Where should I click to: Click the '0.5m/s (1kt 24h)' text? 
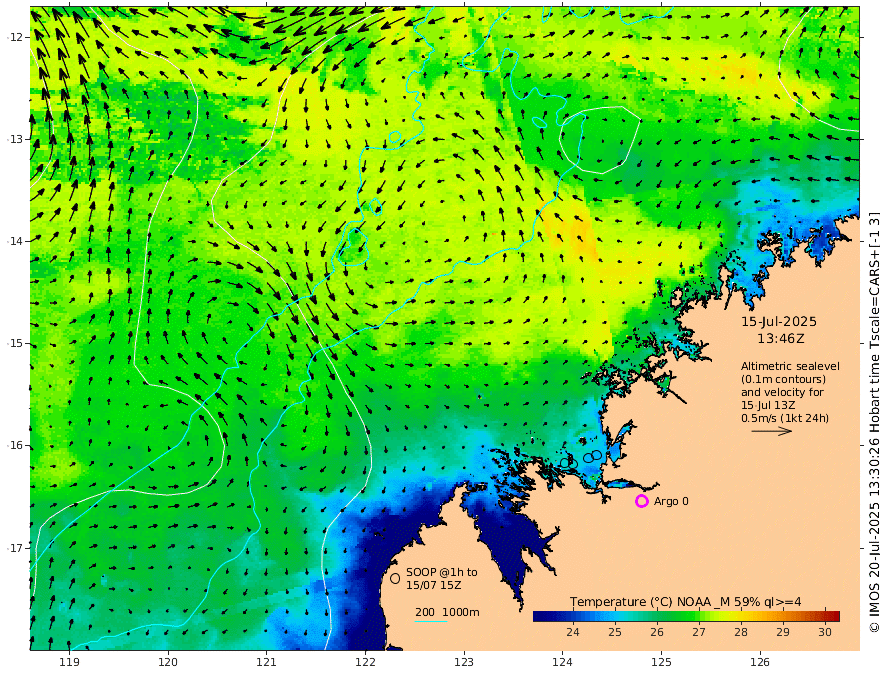[x=785, y=418]
